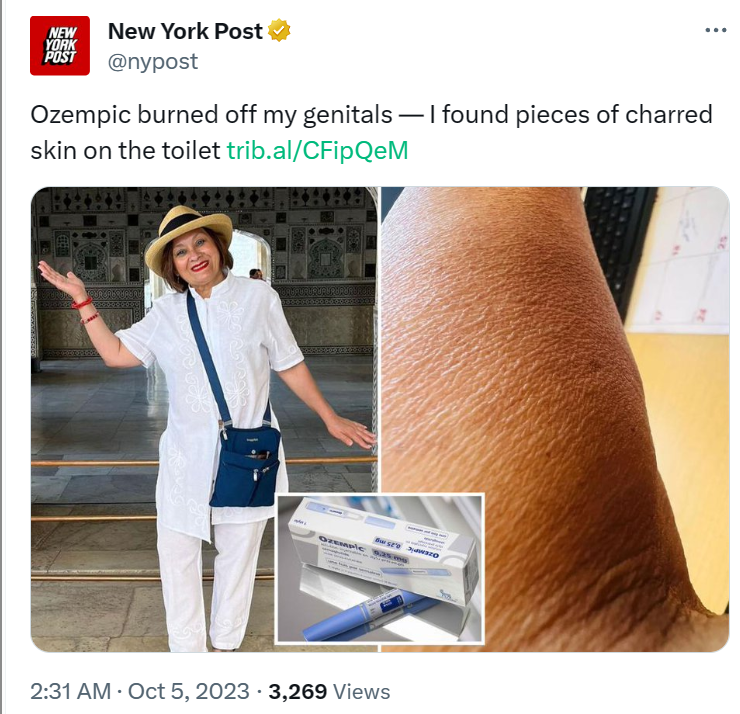Screen dimensions: 740x714
Task: Open the @nypost handle link
Action: point(153,61)
